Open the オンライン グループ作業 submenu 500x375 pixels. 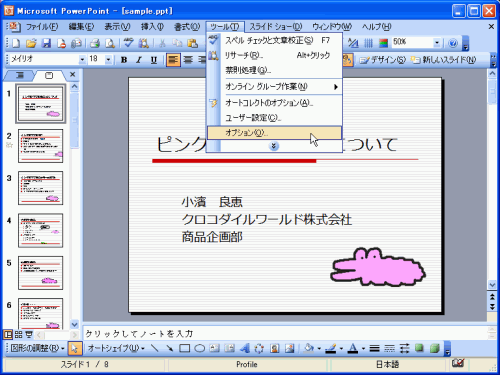[274, 87]
